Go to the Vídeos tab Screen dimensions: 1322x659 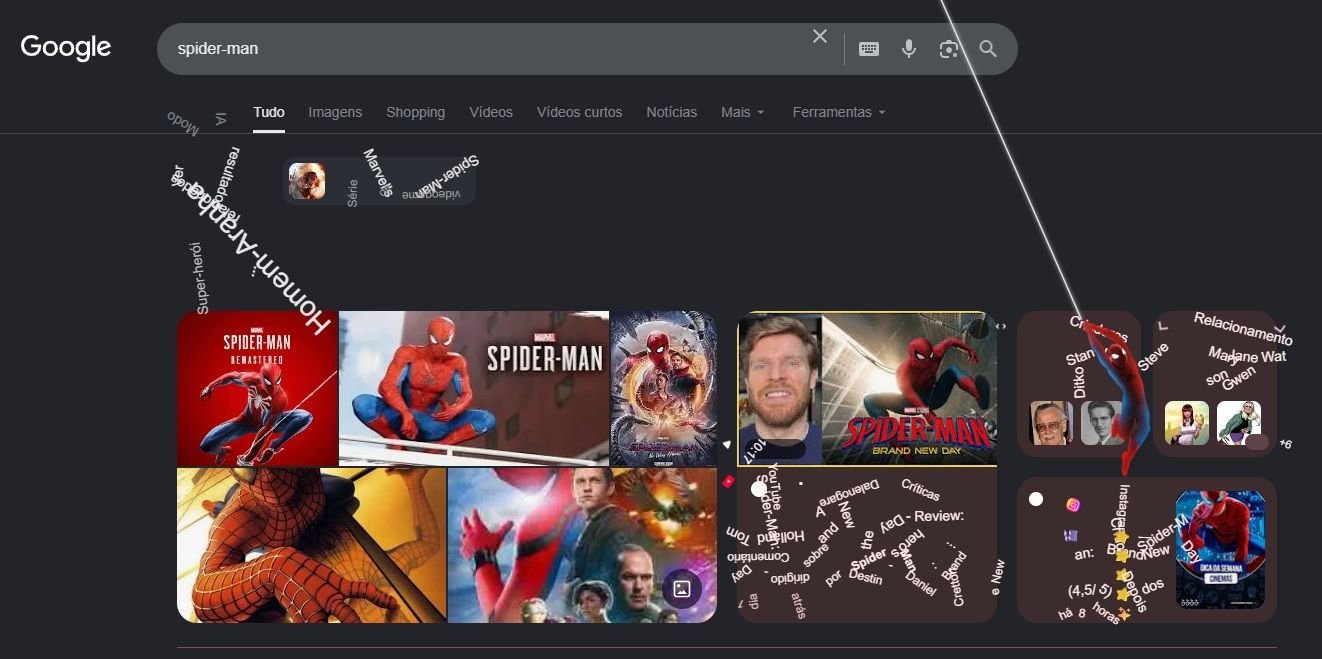(491, 112)
